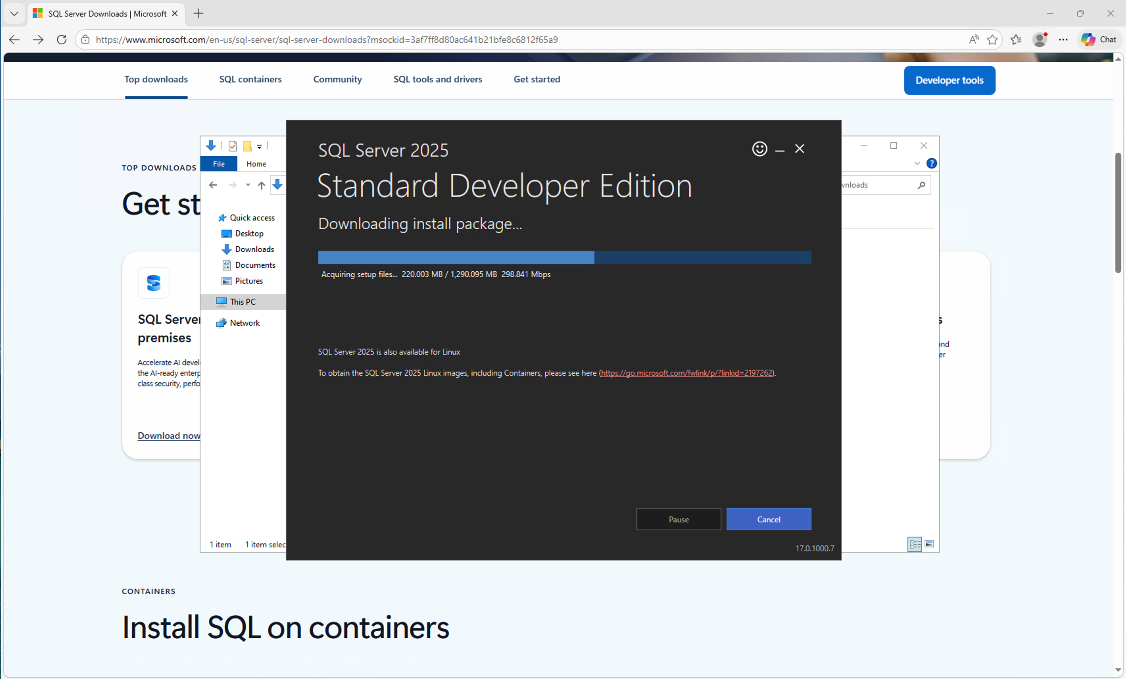Click the new folder quick-access icon
The width and height of the screenshot is (1126, 679).
[x=247, y=146]
